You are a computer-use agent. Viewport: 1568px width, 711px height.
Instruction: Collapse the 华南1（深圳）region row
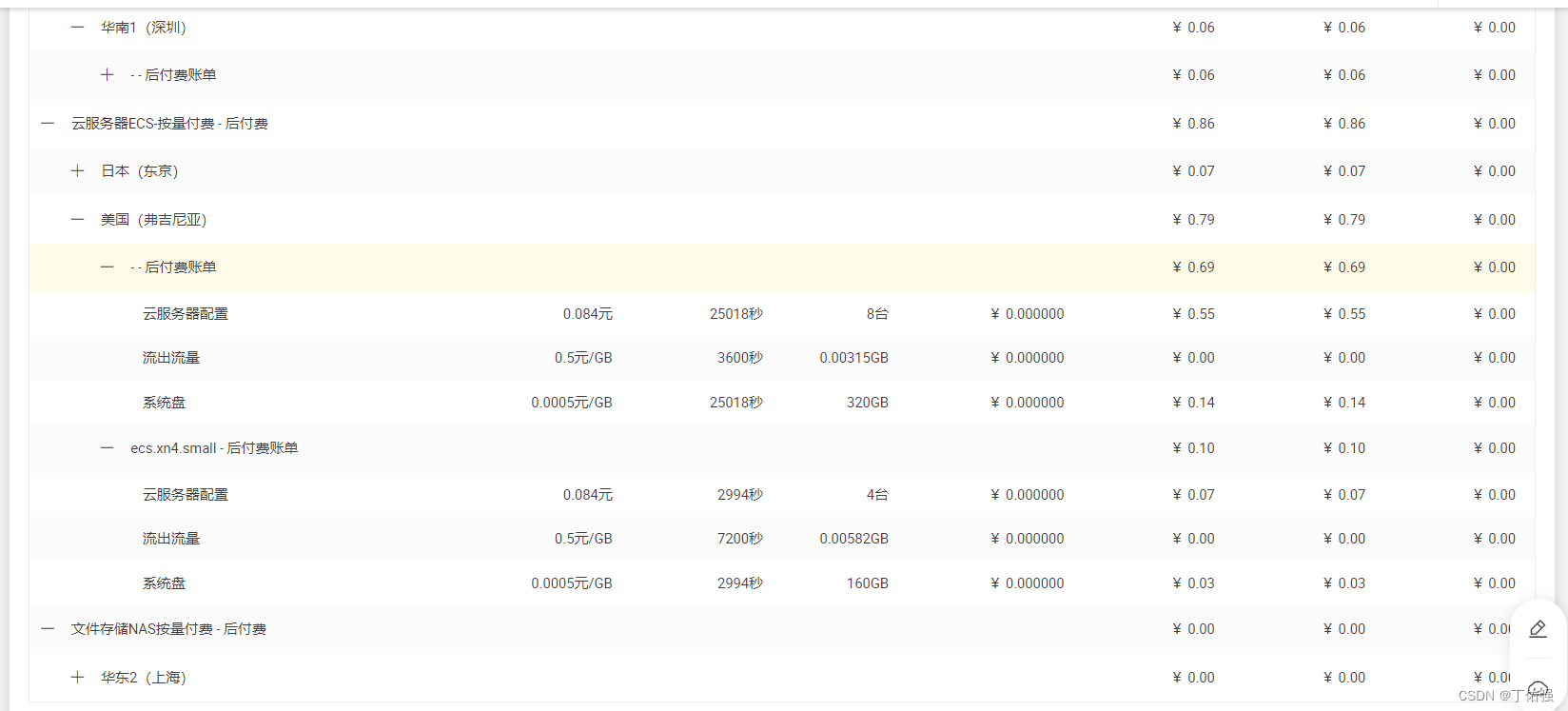(77, 28)
